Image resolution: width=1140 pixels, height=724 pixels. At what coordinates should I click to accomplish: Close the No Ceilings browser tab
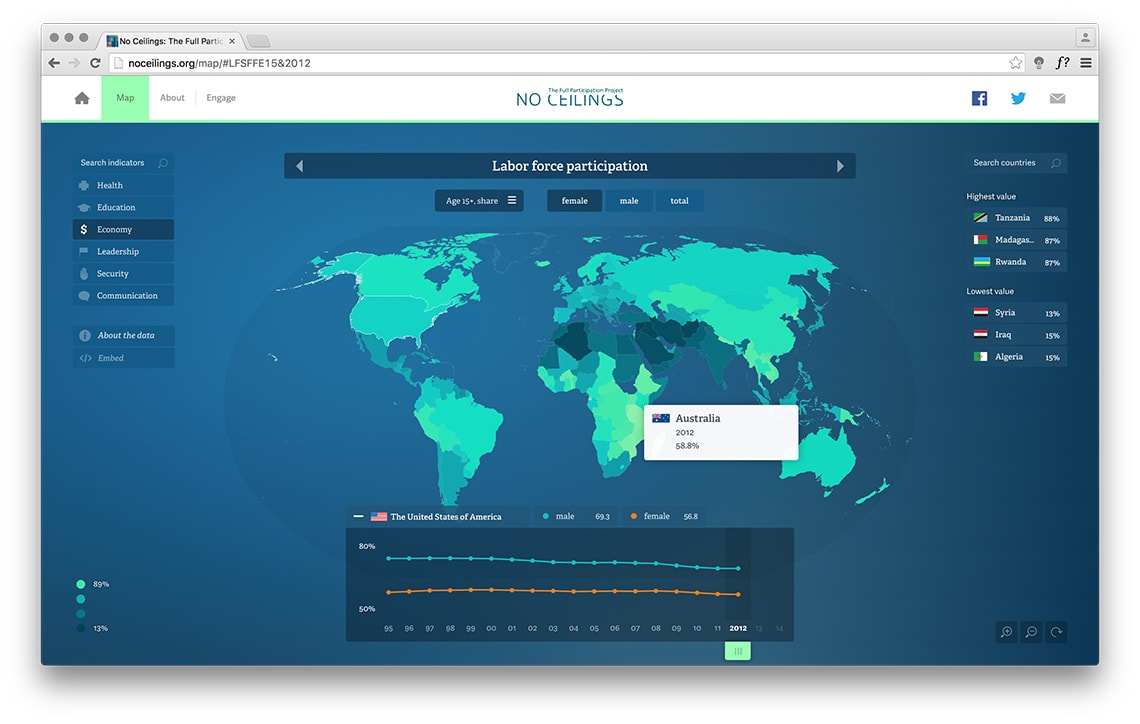(x=232, y=41)
